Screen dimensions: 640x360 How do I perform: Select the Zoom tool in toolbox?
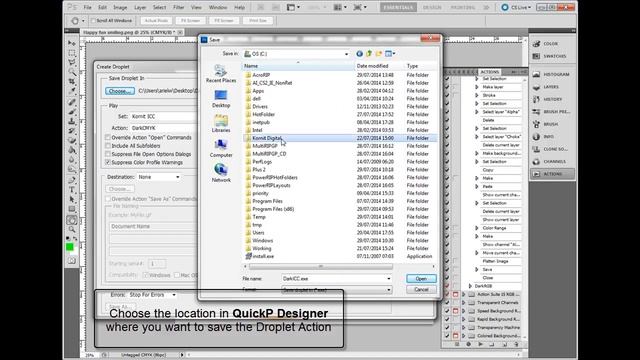72,229
